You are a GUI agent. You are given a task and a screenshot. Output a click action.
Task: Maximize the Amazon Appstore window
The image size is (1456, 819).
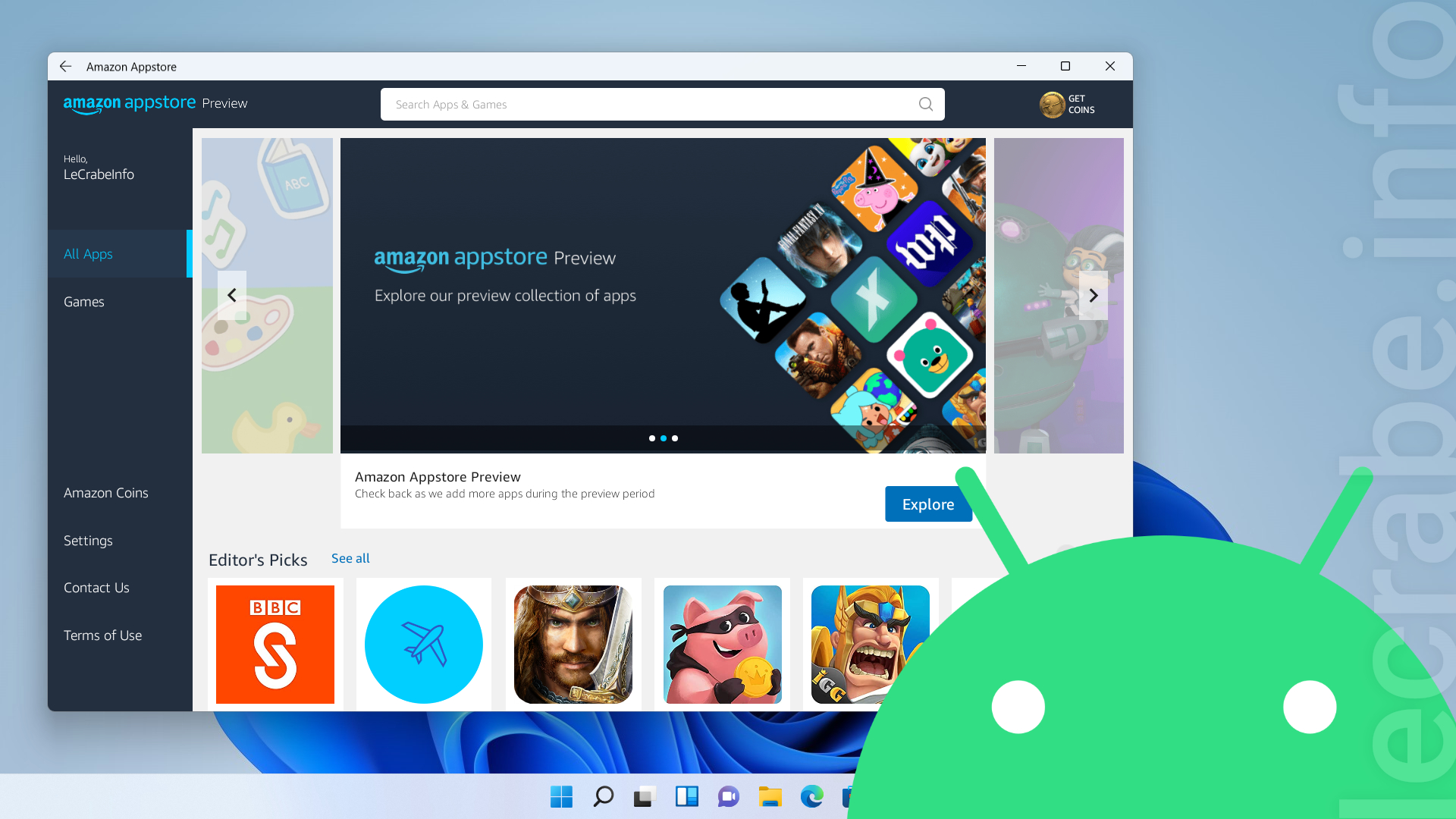coord(1065,67)
